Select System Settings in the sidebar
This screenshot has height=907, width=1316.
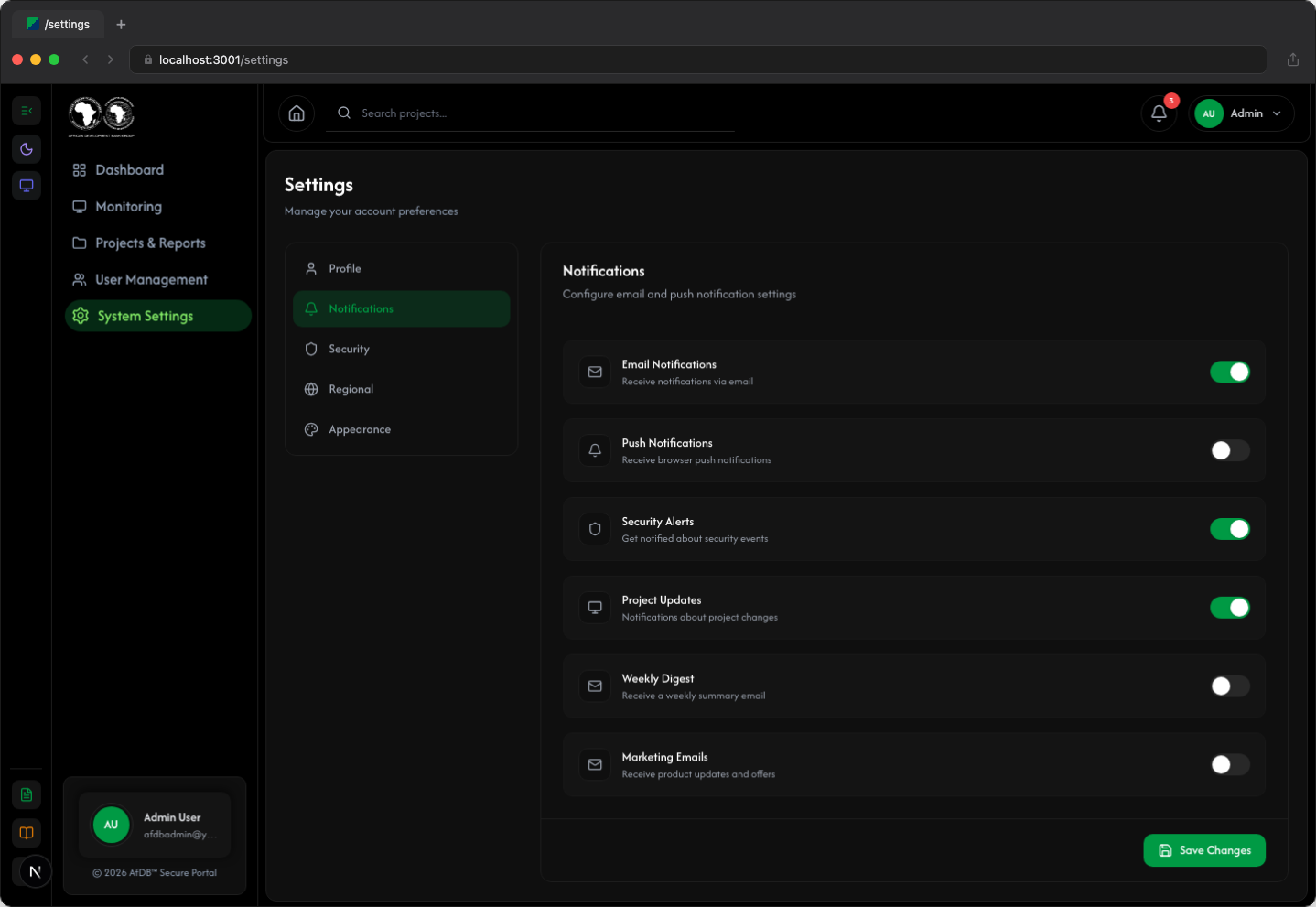point(157,316)
